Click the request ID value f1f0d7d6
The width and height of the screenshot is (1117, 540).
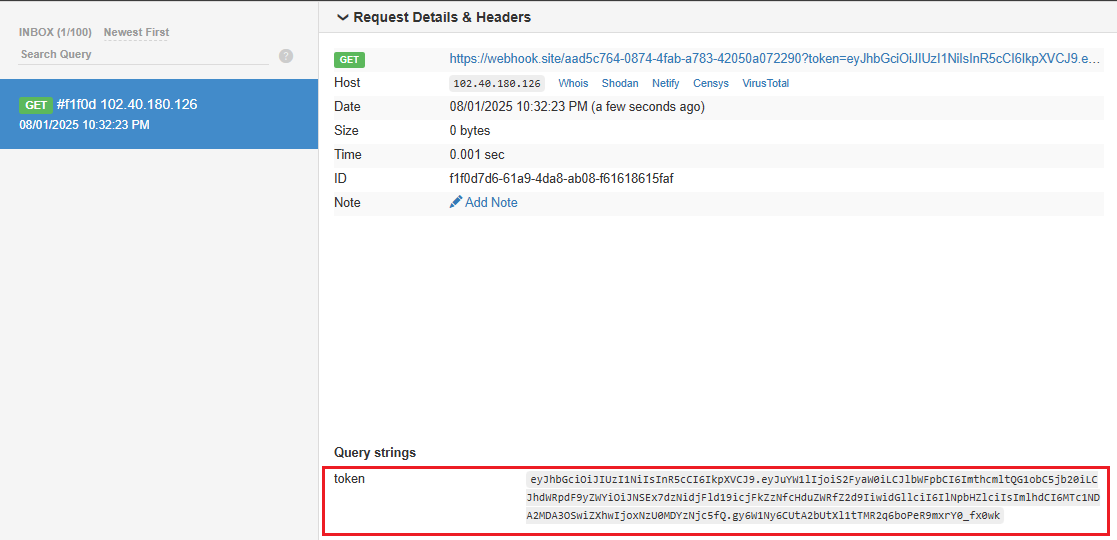(568, 178)
